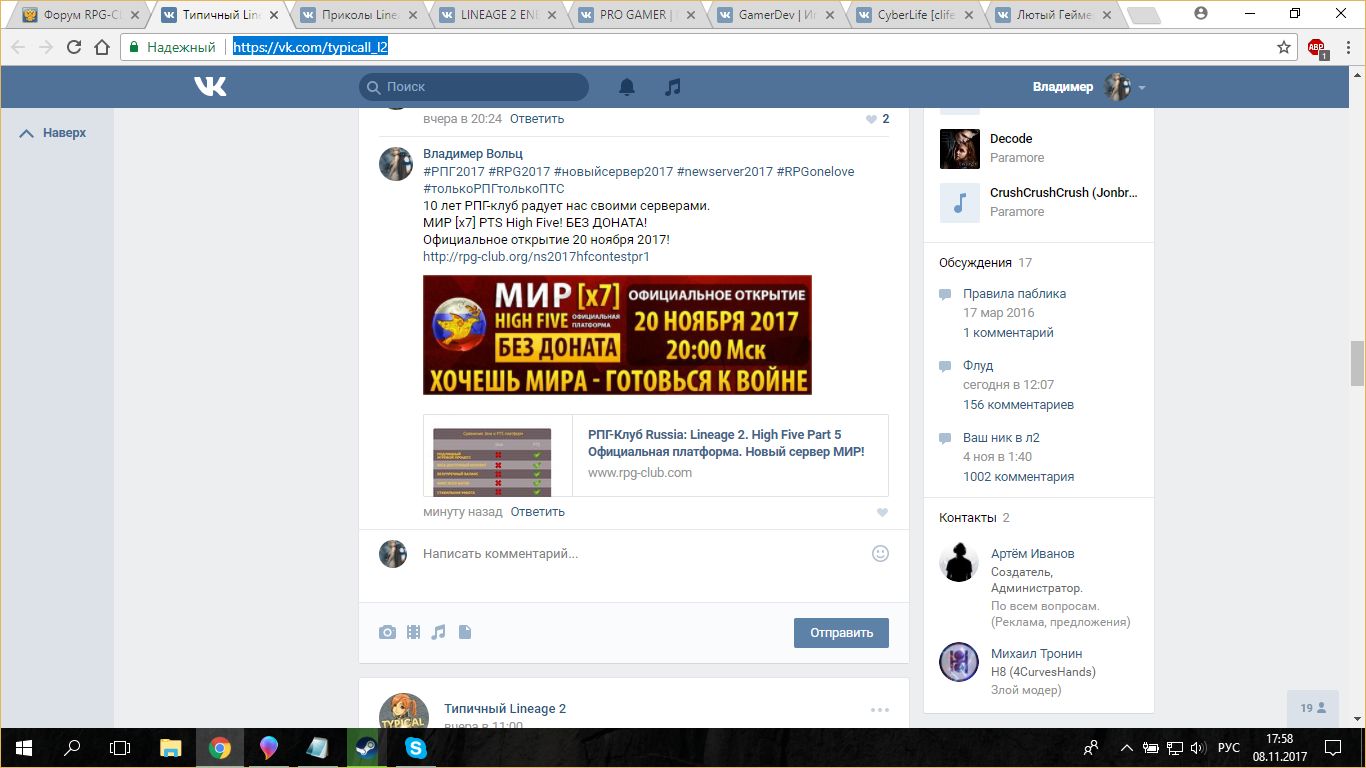1366x768 pixels.
Task: Open hashtag #newserver2017
Action: click(725, 172)
